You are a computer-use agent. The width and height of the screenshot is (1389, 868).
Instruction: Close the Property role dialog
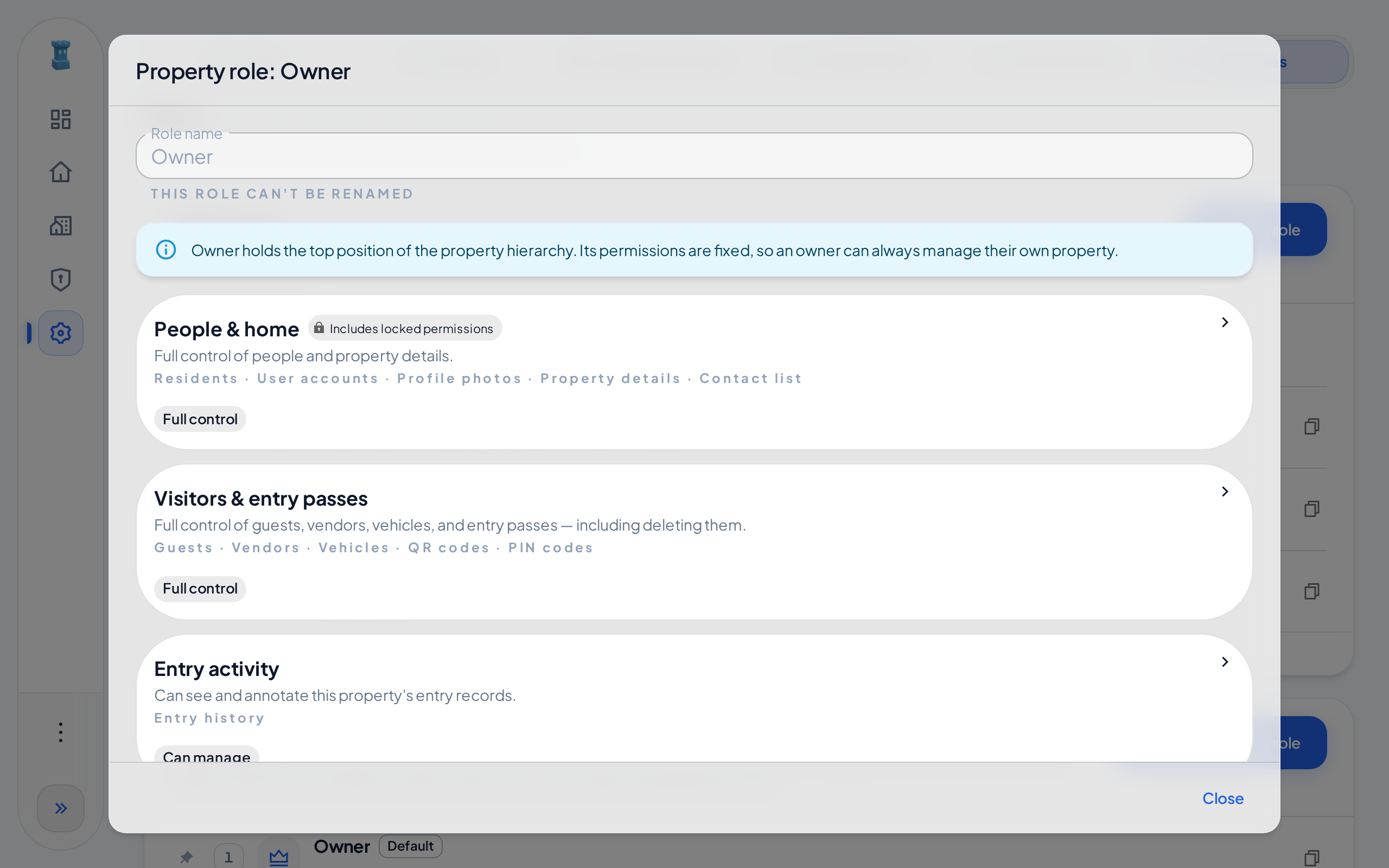point(1222,799)
